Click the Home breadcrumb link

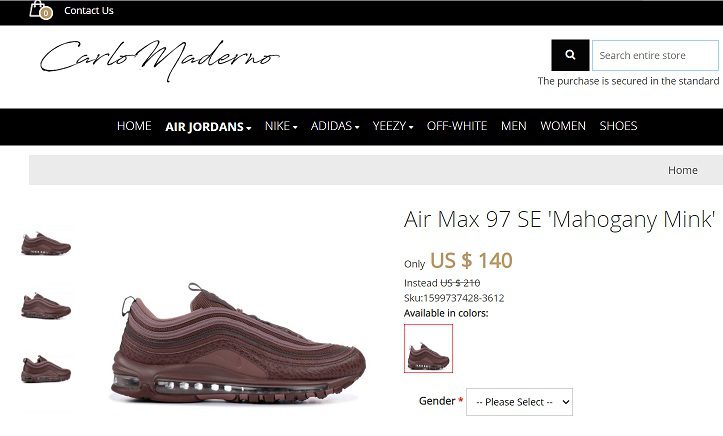(x=682, y=170)
